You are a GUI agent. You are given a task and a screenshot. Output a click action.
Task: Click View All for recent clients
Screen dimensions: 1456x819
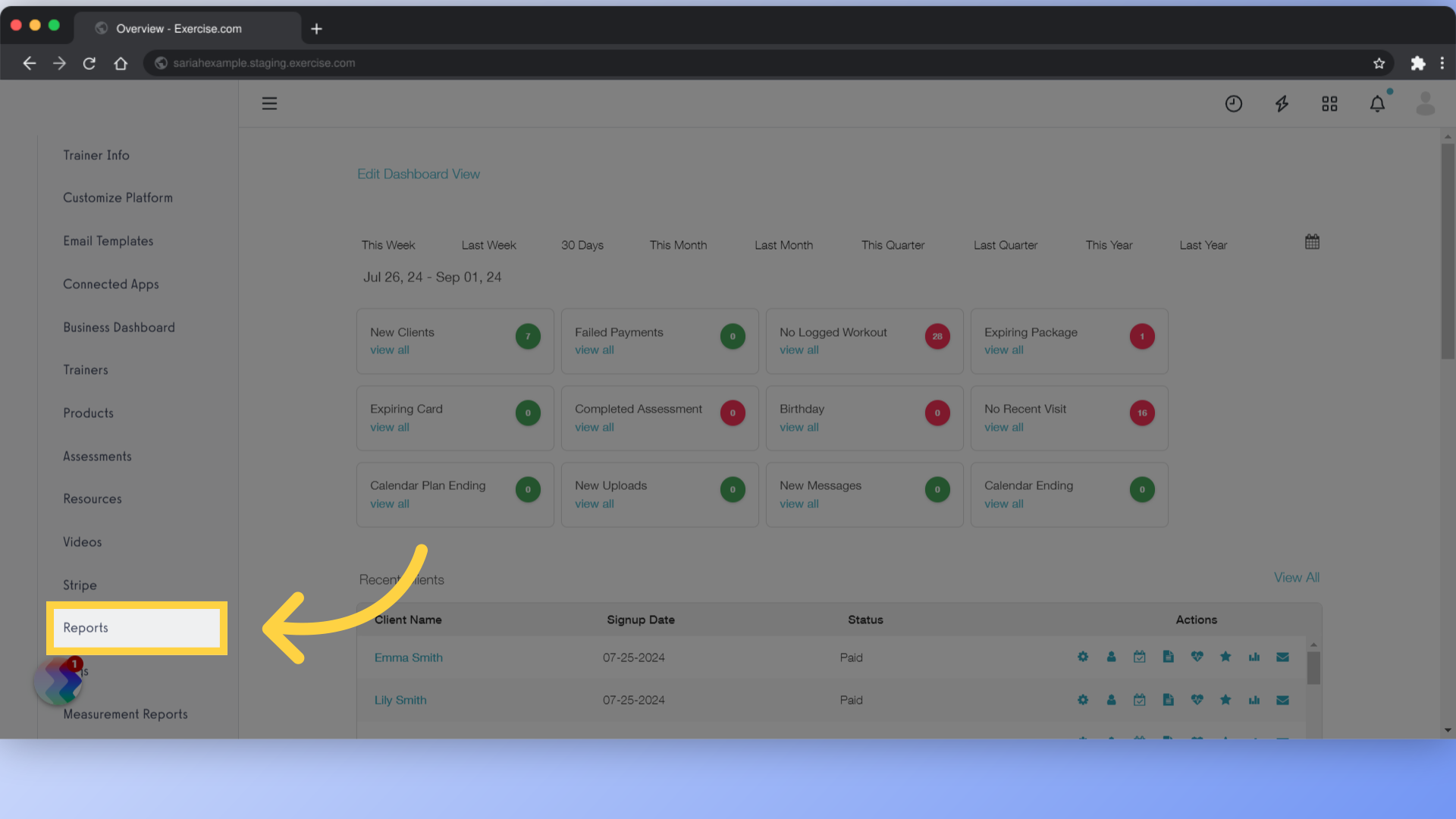coord(1297,578)
